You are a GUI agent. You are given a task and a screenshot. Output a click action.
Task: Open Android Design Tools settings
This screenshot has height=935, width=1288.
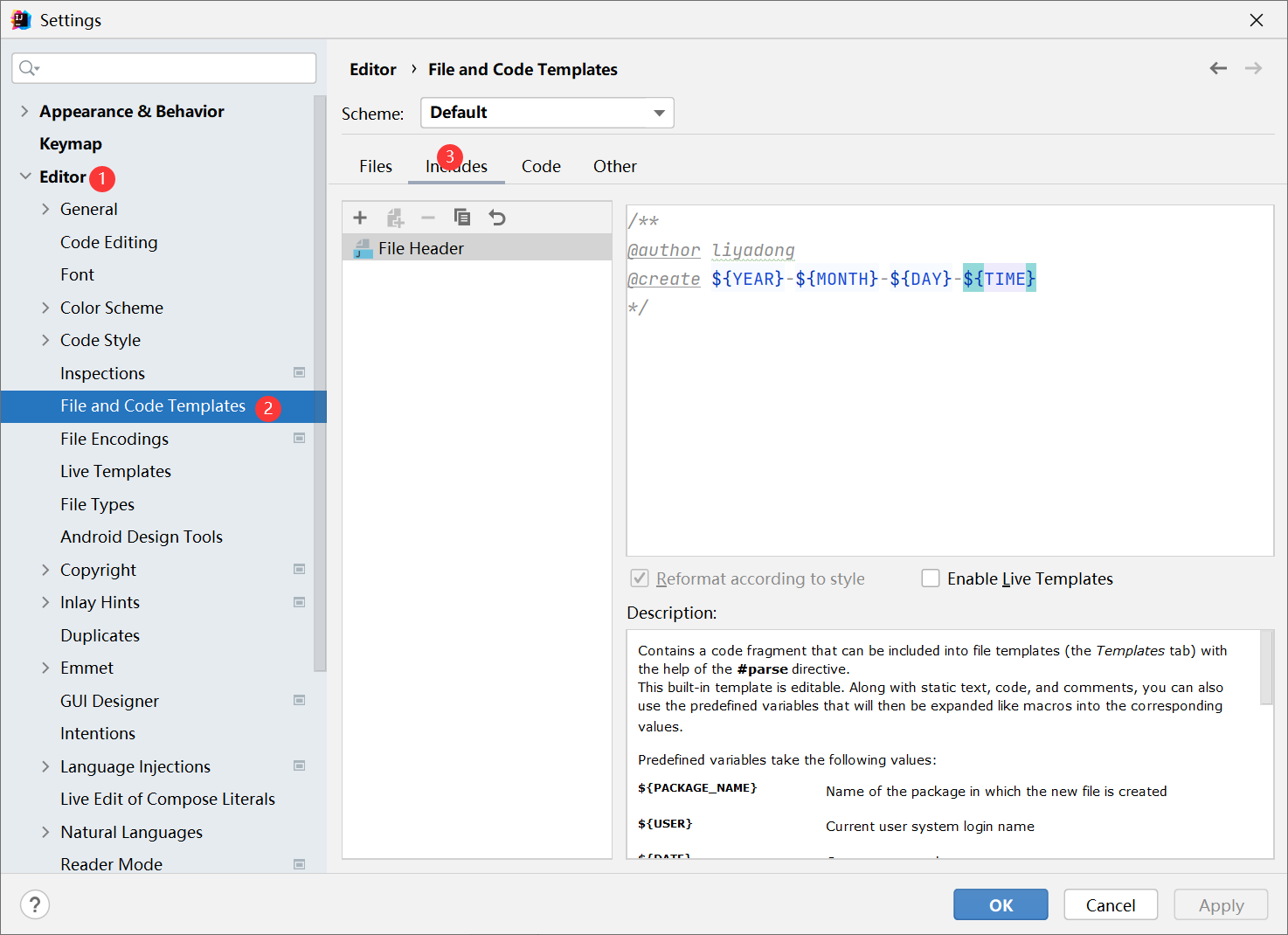pyautogui.click(x=142, y=537)
